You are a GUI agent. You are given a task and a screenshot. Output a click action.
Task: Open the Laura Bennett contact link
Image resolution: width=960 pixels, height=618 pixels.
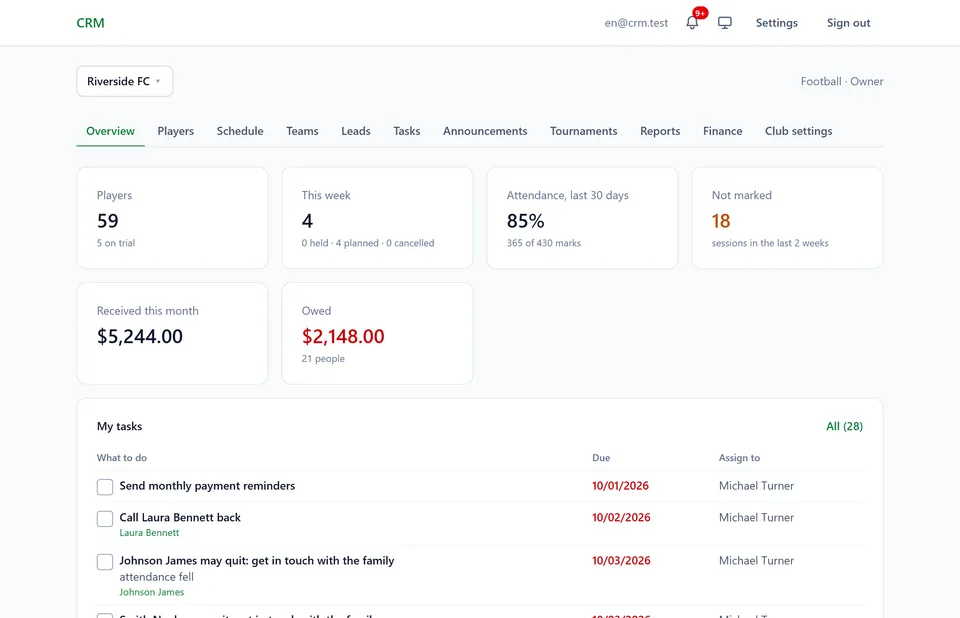pos(149,533)
